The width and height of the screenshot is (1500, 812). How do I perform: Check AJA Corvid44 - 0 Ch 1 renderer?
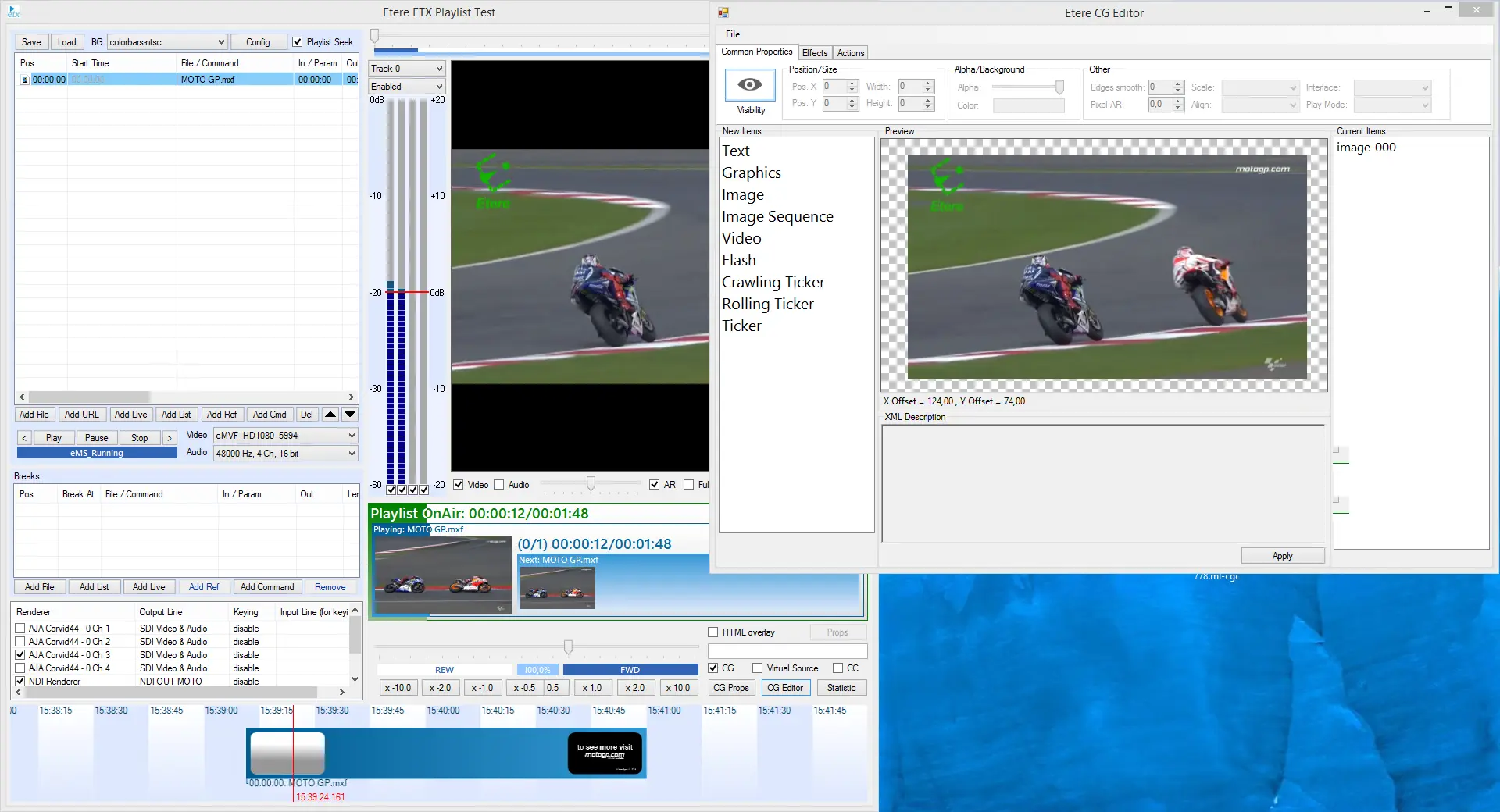tap(20, 629)
